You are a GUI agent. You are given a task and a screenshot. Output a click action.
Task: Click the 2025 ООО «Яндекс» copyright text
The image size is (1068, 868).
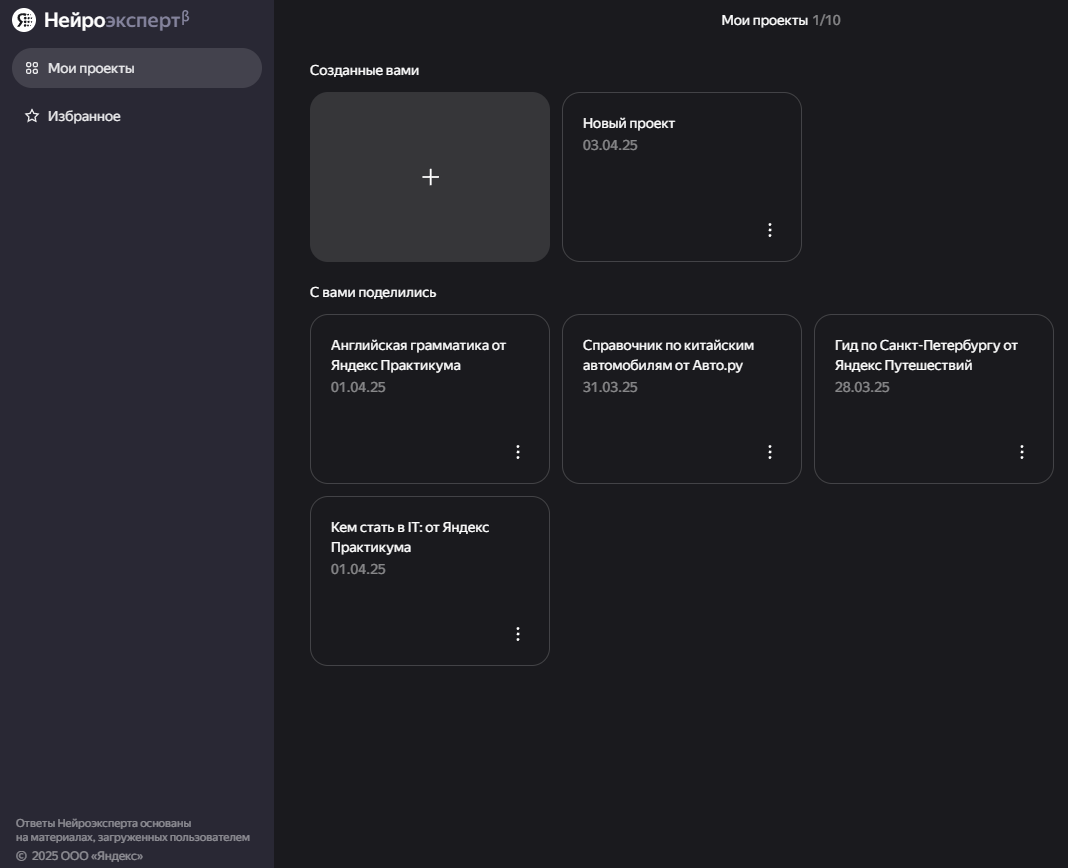(x=87, y=856)
